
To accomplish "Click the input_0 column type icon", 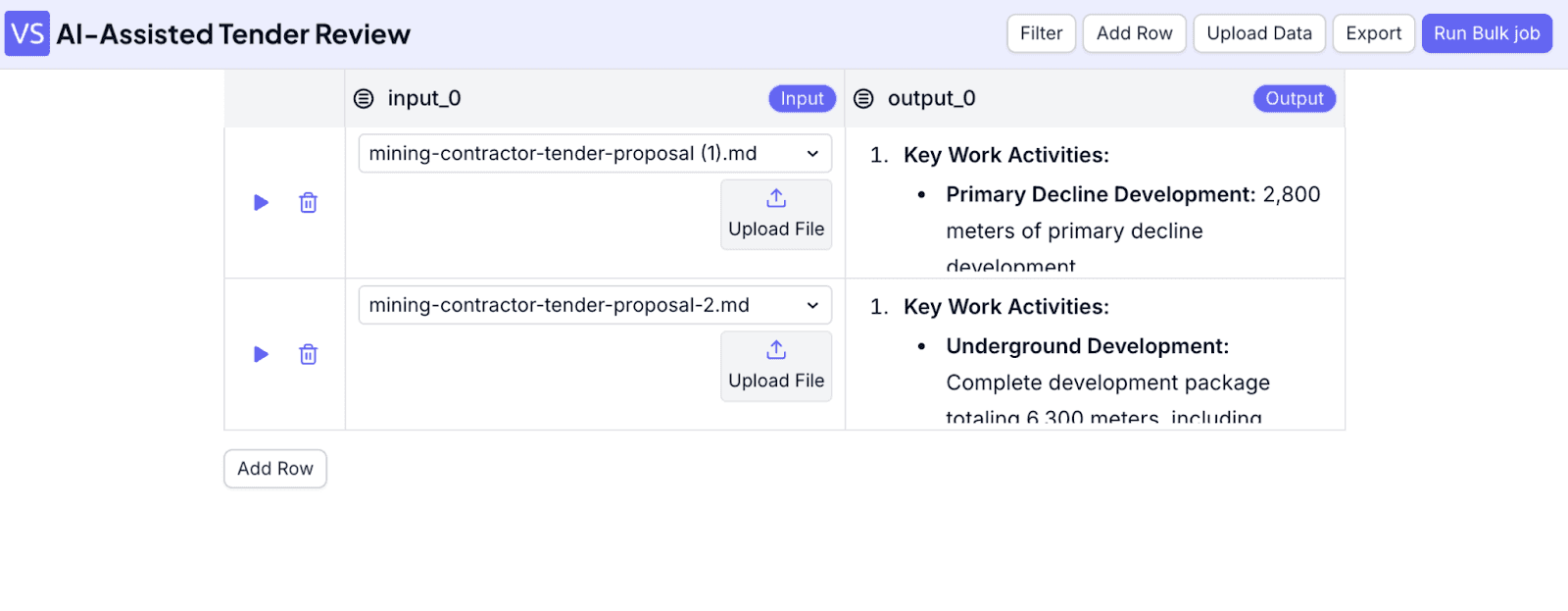I will pyautogui.click(x=364, y=98).
